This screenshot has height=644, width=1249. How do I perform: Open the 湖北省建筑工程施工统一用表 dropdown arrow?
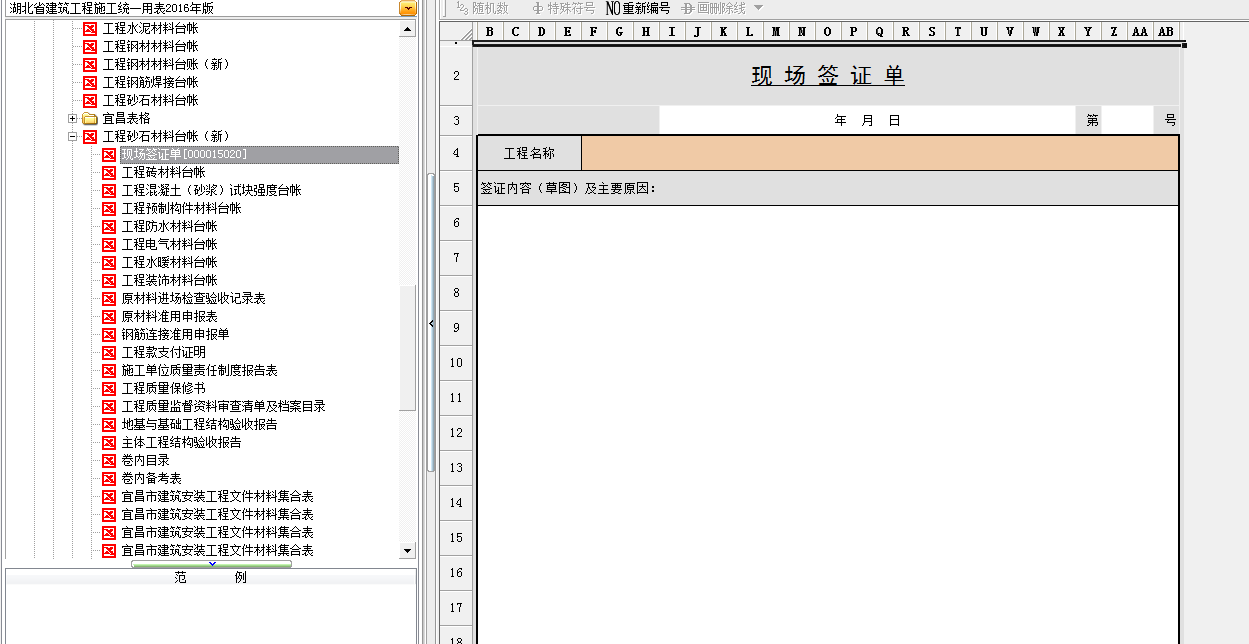click(x=407, y=8)
